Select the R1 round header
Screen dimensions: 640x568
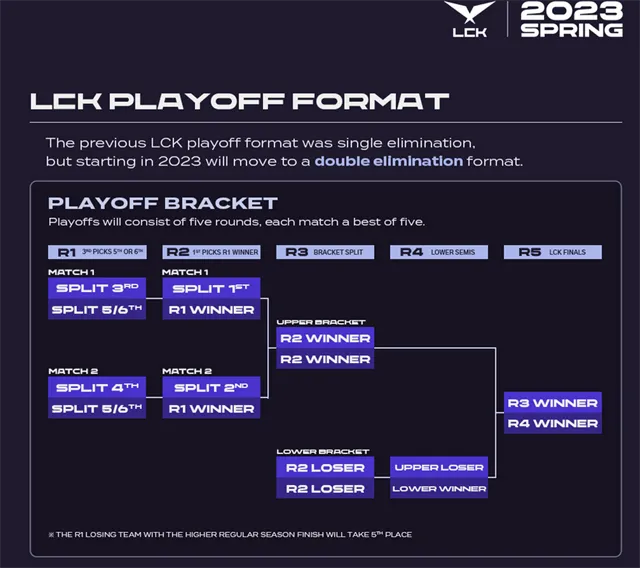click(x=97, y=252)
